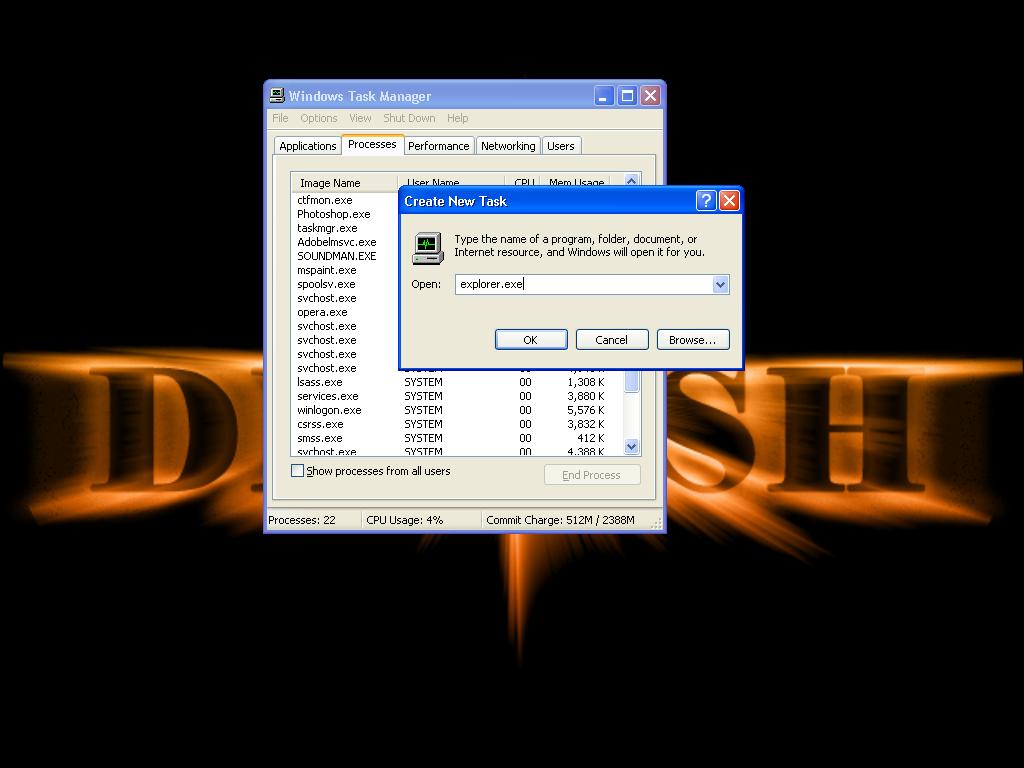This screenshot has height=768, width=1024.
Task: Open the Shut Down menu
Action: click(409, 118)
